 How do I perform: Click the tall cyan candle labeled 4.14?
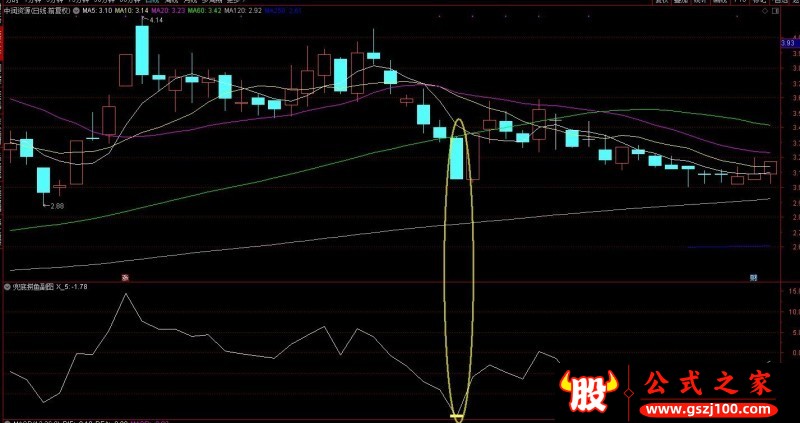142,50
